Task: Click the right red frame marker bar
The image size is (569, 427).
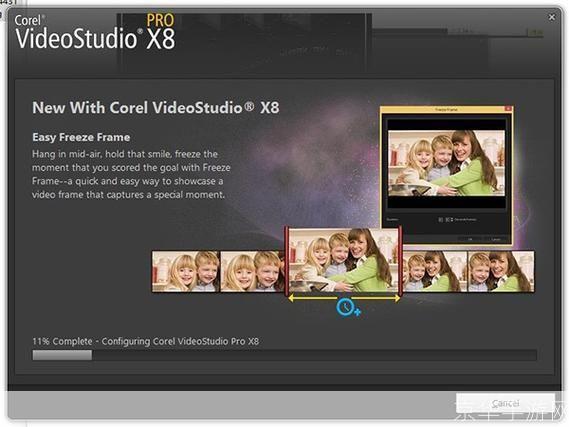Action: [400, 260]
